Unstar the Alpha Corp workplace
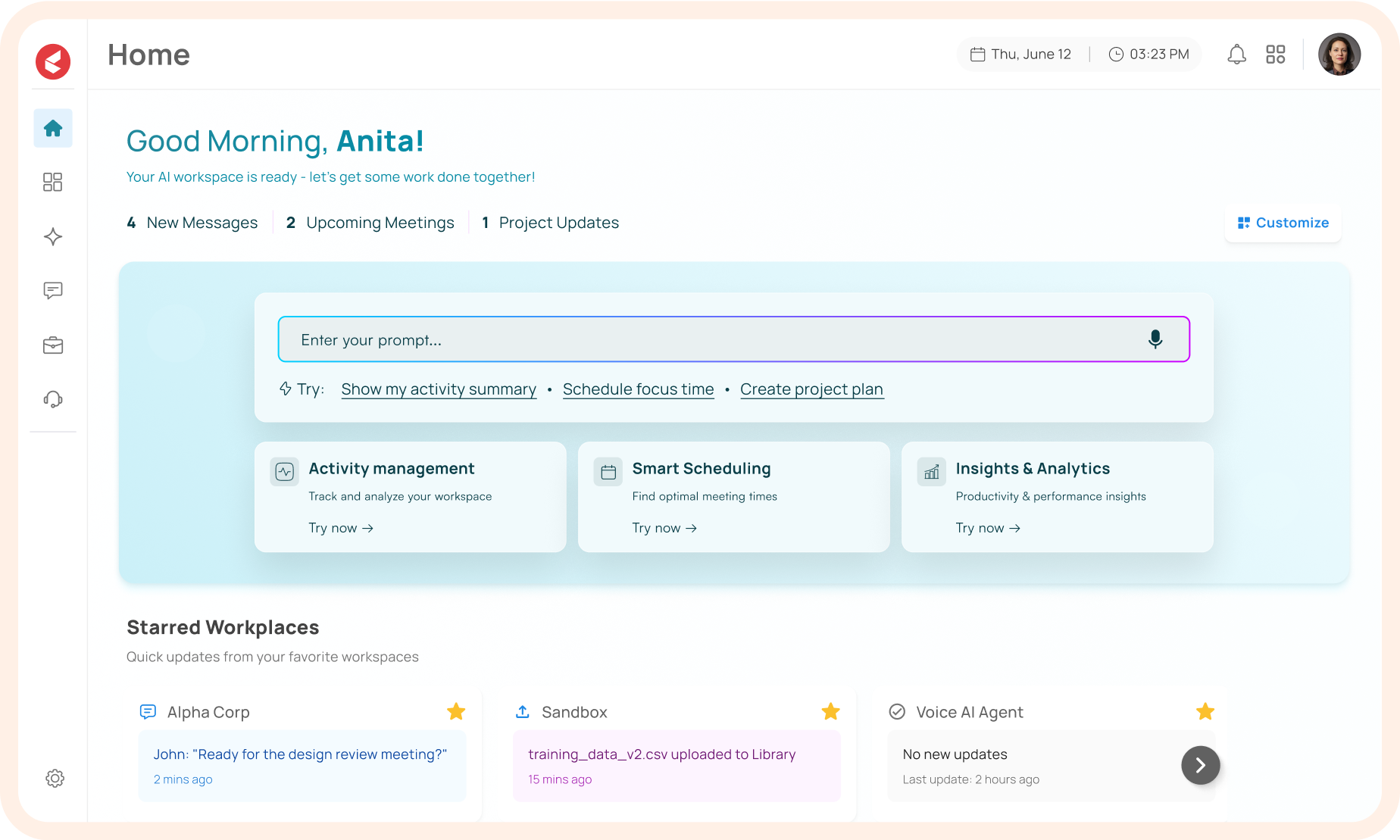The width and height of the screenshot is (1400, 840). pyautogui.click(x=456, y=711)
